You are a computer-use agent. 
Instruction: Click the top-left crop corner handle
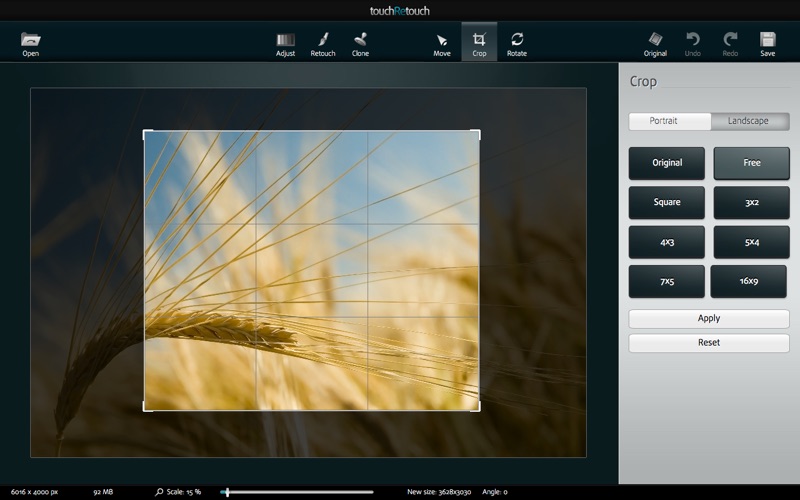146,132
